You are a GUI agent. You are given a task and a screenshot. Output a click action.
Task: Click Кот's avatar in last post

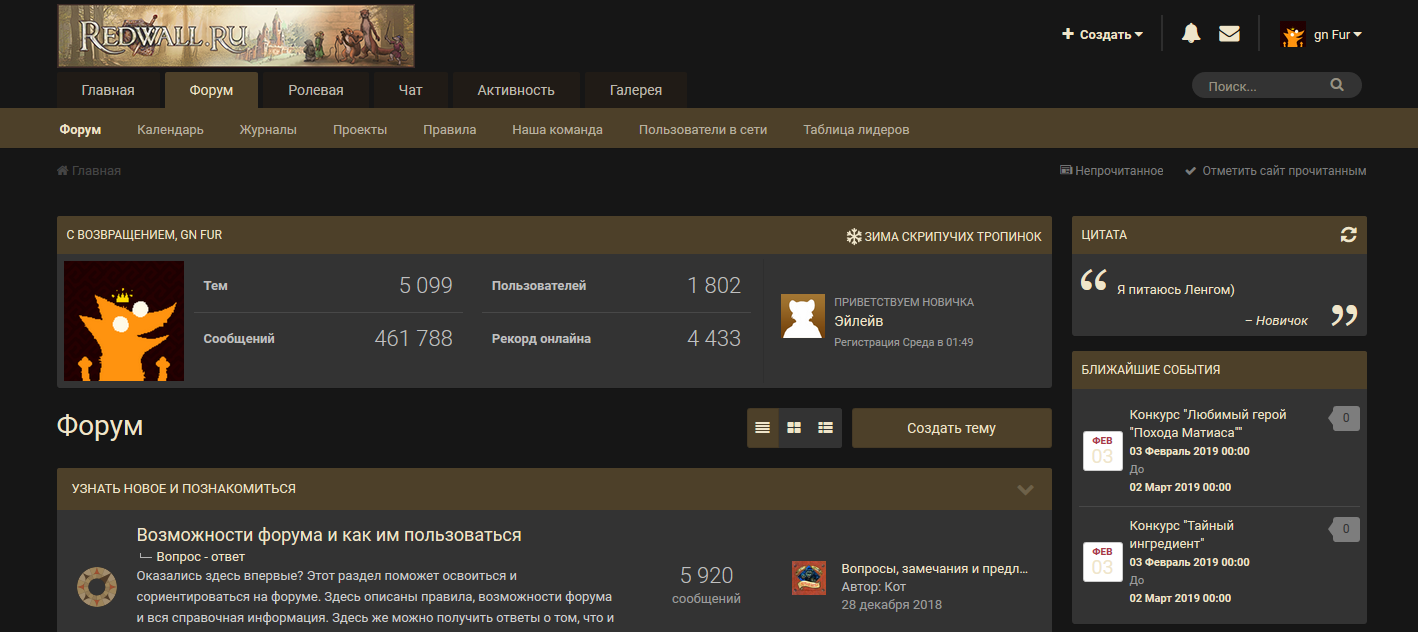click(809, 578)
